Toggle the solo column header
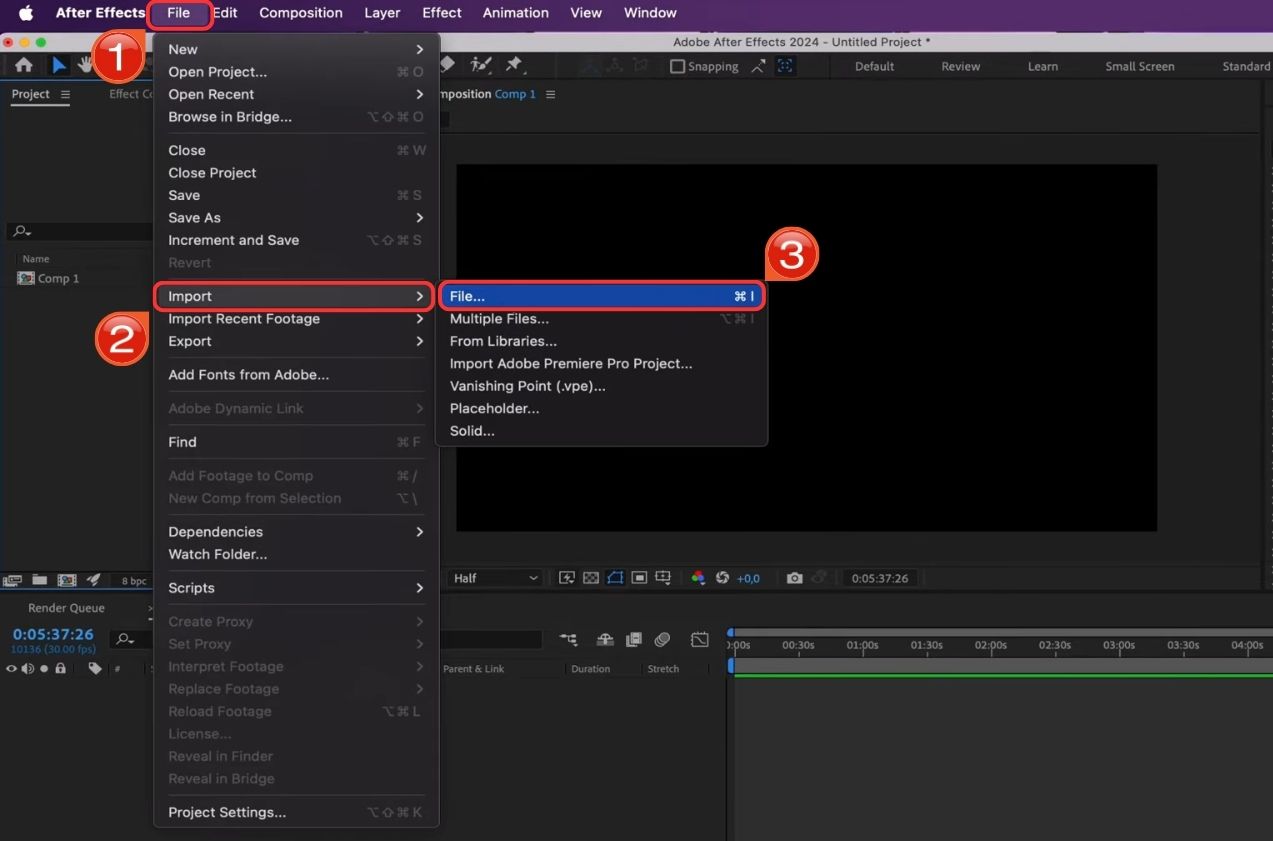Image resolution: width=1273 pixels, height=841 pixels. 44,668
